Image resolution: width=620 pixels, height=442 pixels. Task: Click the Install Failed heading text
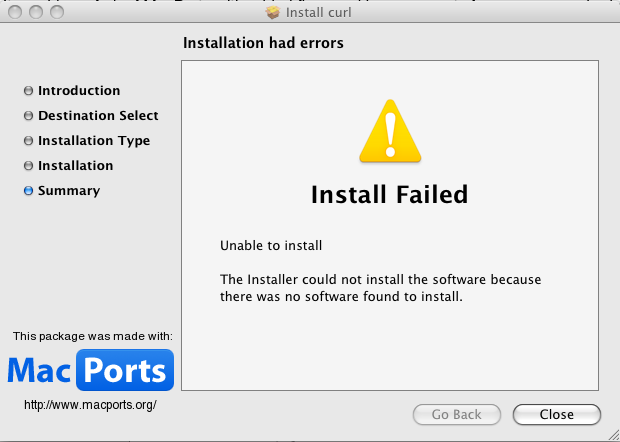click(x=389, y=195)
